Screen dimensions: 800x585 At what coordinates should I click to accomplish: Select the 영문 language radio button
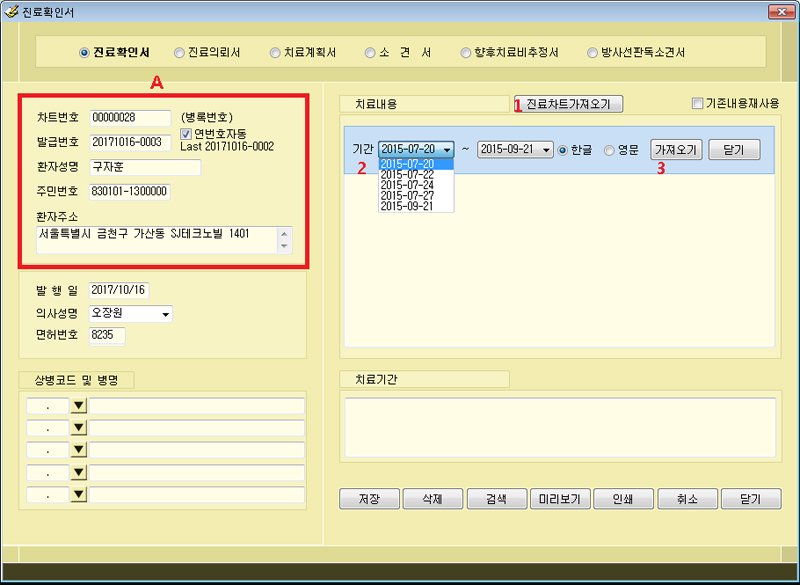point(609,150)
